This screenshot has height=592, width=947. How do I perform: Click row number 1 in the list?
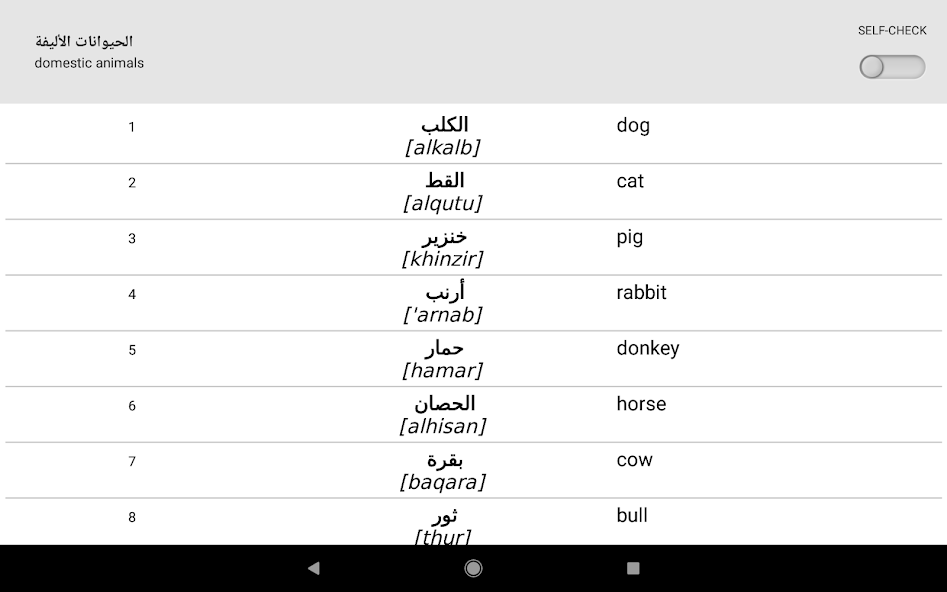132,127
